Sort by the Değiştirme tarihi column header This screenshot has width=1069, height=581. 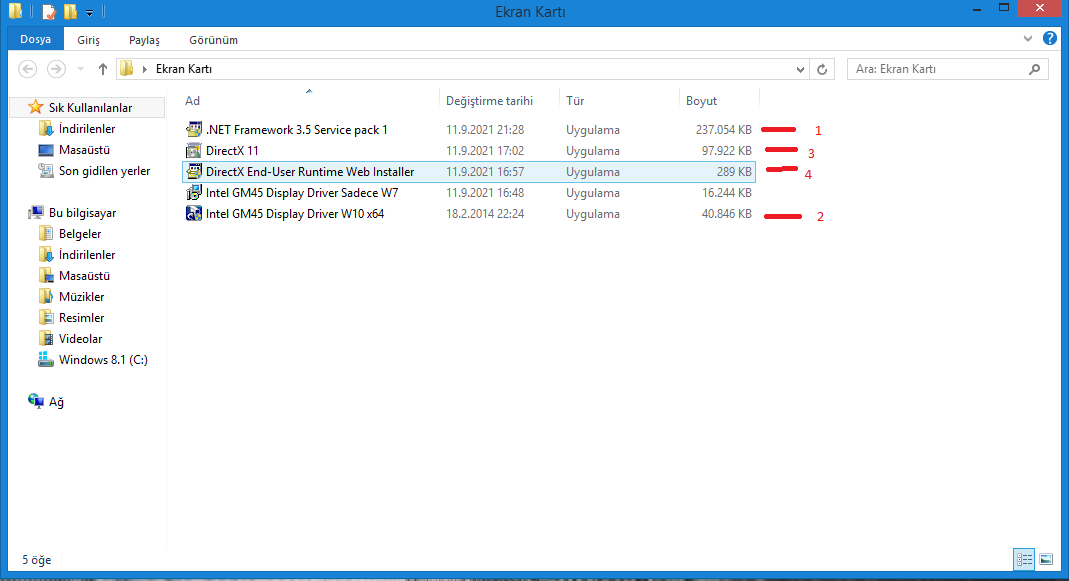[490, 101]
